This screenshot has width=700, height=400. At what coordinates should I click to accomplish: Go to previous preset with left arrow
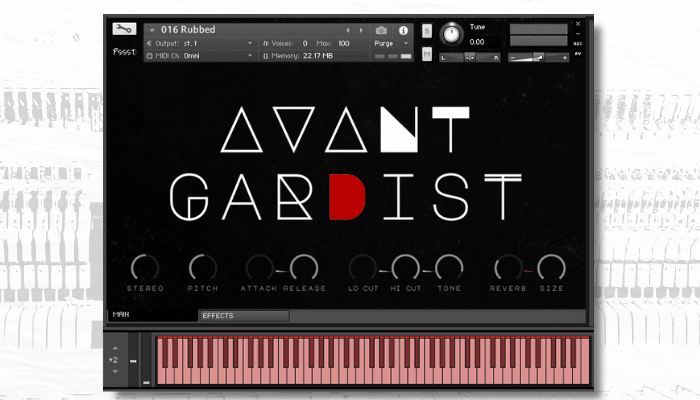(x=348, y=30)
